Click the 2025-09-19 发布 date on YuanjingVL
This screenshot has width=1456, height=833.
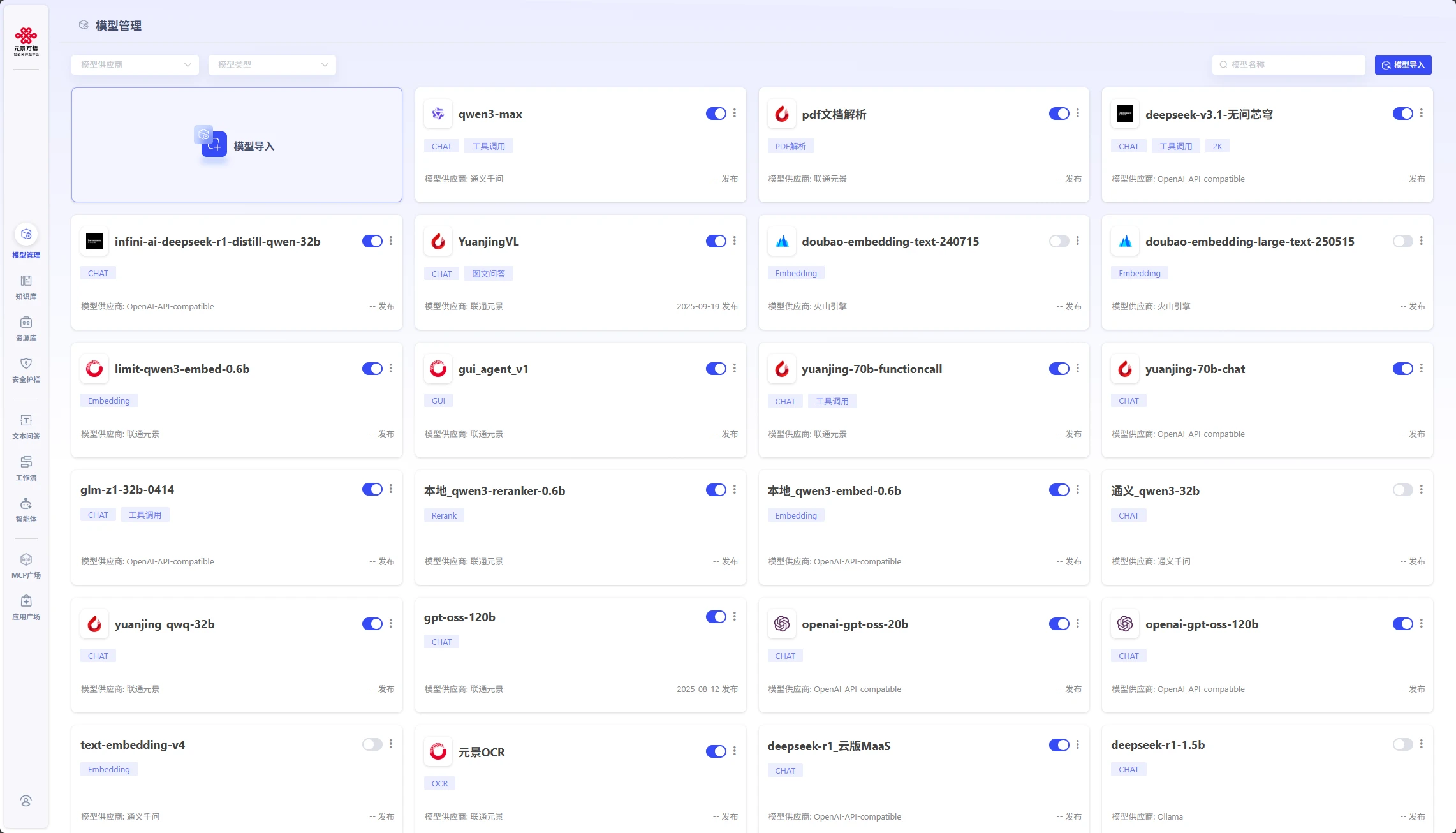point(707,306)
